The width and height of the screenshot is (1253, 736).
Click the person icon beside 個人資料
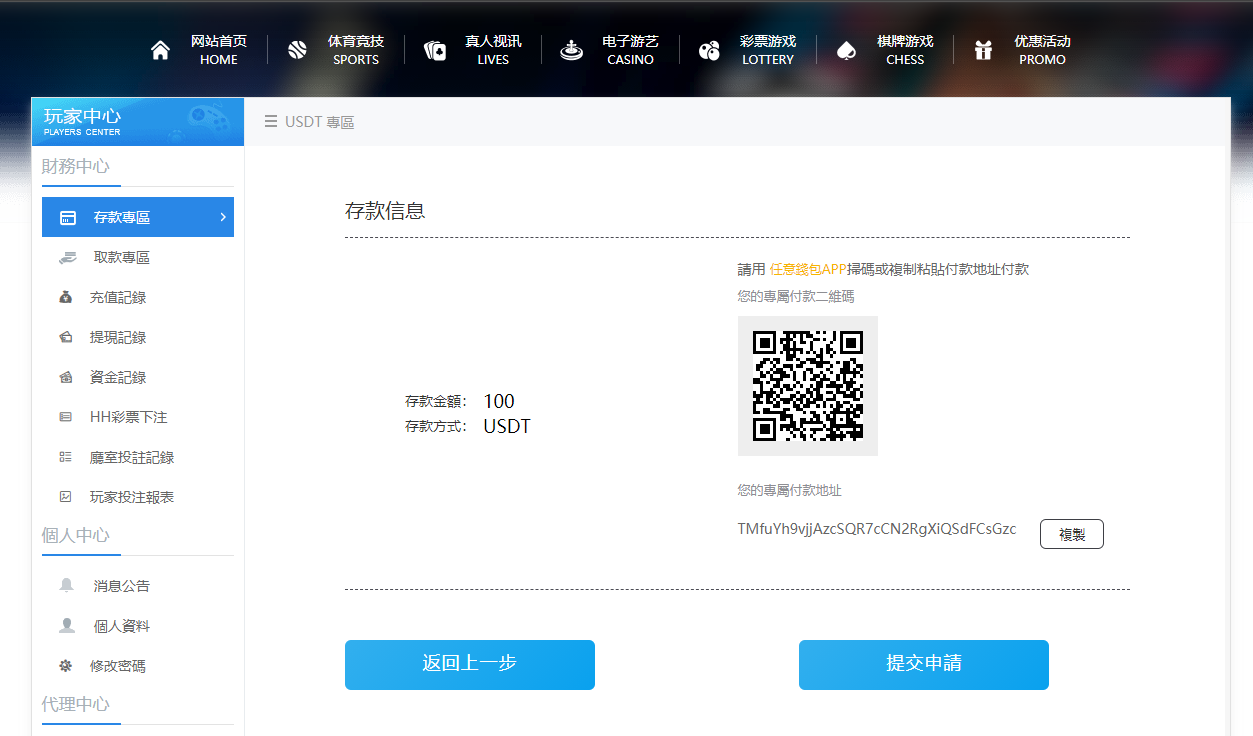tap(67, 626)
